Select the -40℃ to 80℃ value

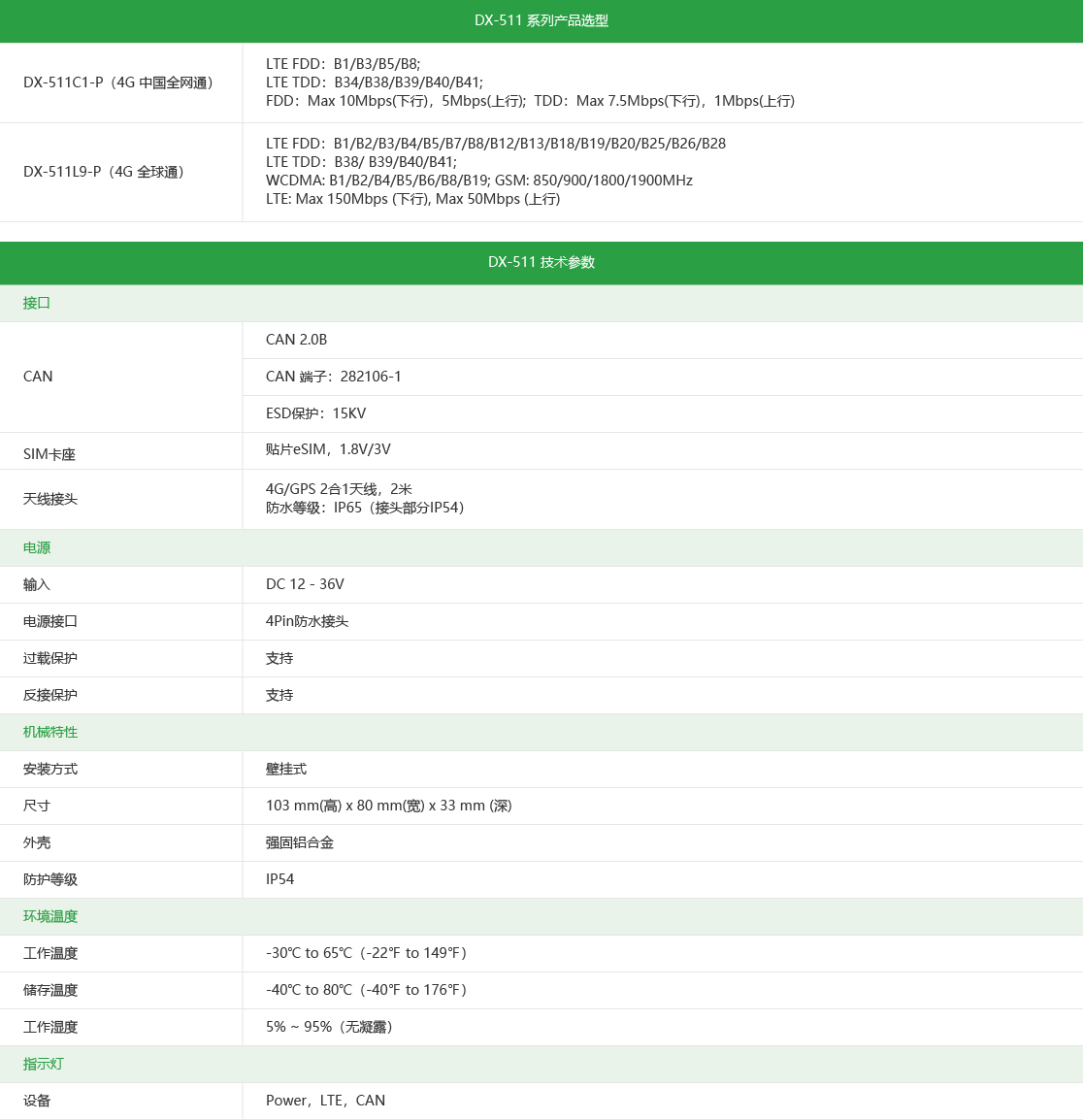tap(367, 990)
